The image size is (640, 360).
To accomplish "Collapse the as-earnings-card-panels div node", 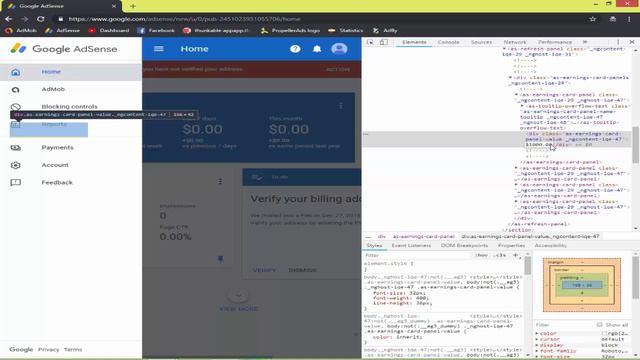I will (x=510, y=78).
